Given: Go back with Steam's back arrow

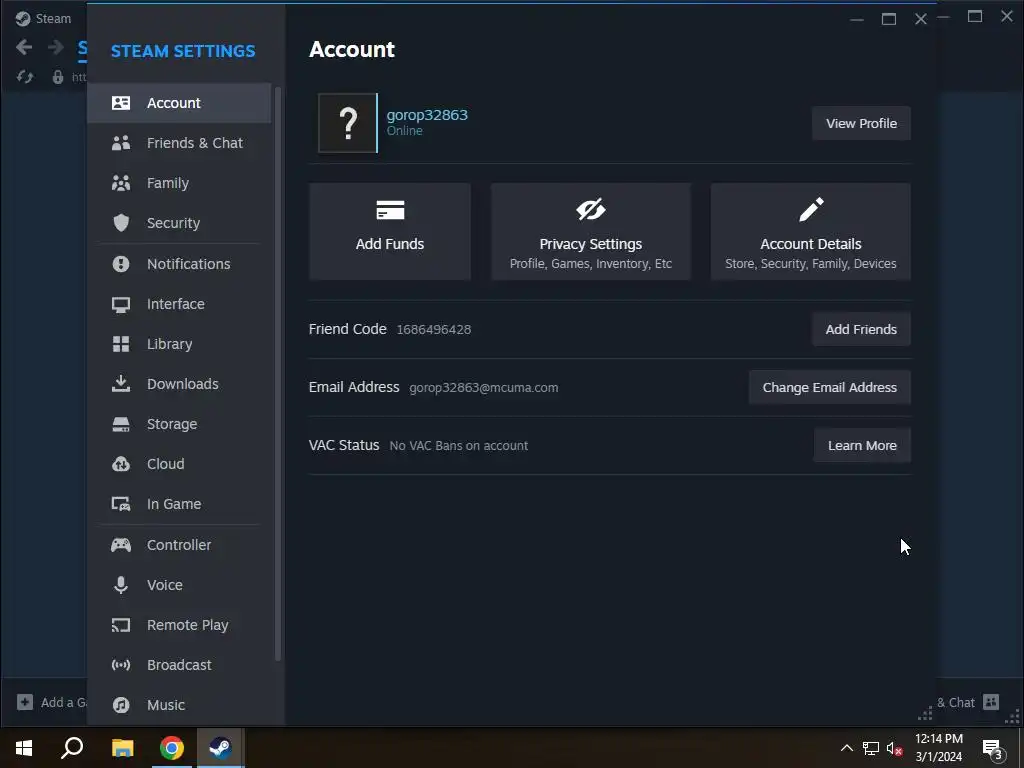Looking at the screenshot, I should click(24, 47).
